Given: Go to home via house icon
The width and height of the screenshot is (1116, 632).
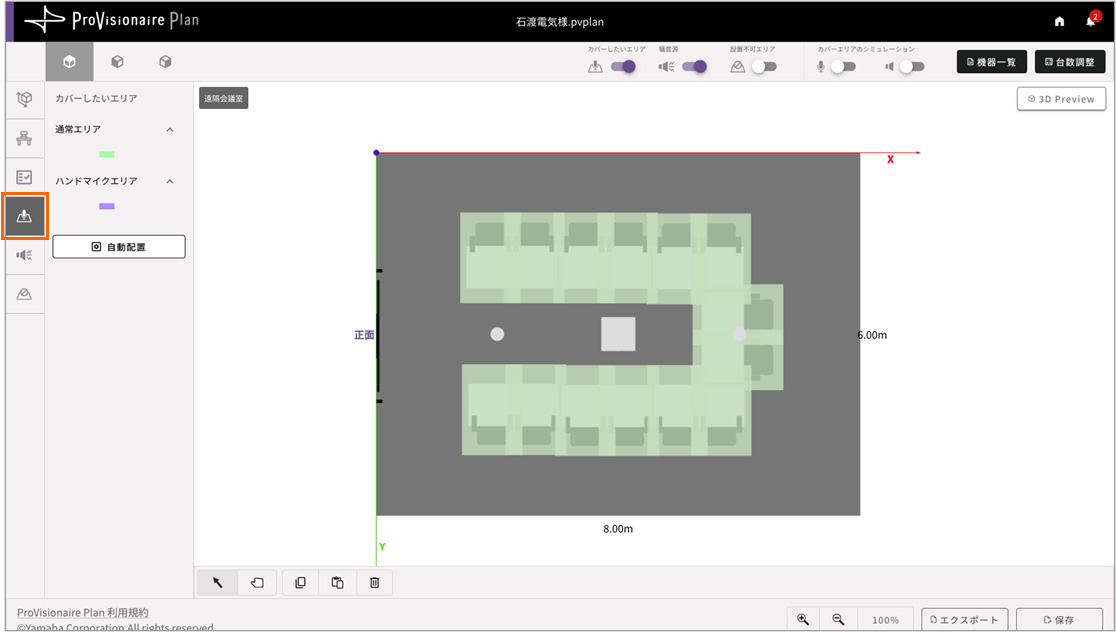Looking at the screenshot, I should [1060, 21].
